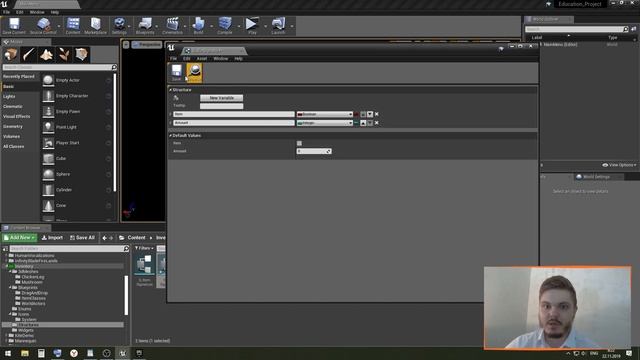Open the Edit menu in struct editor
Viewport: 640px width, 360px height.
[x=187, y=59]
